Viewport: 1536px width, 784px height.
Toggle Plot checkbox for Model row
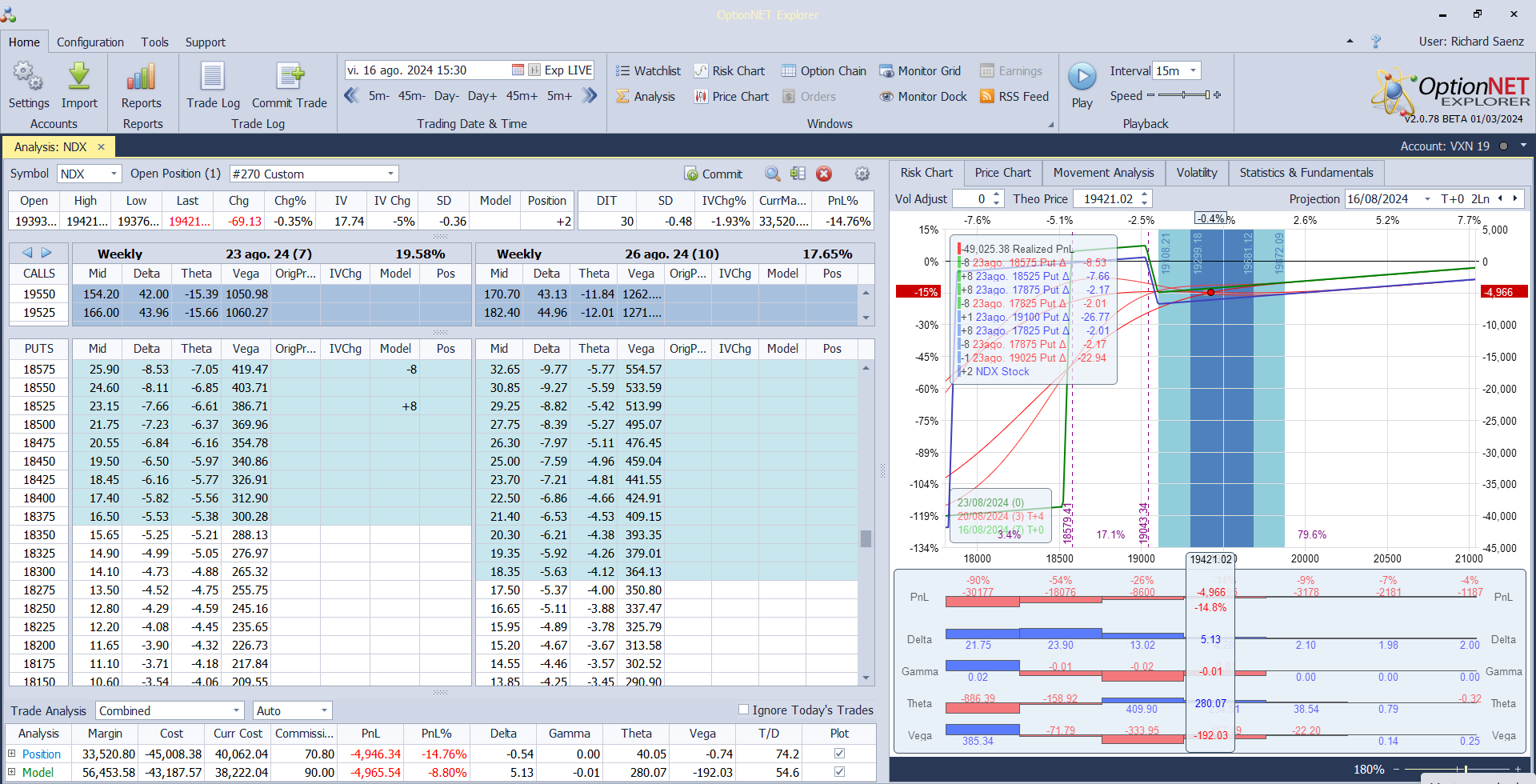click(839, 772)
